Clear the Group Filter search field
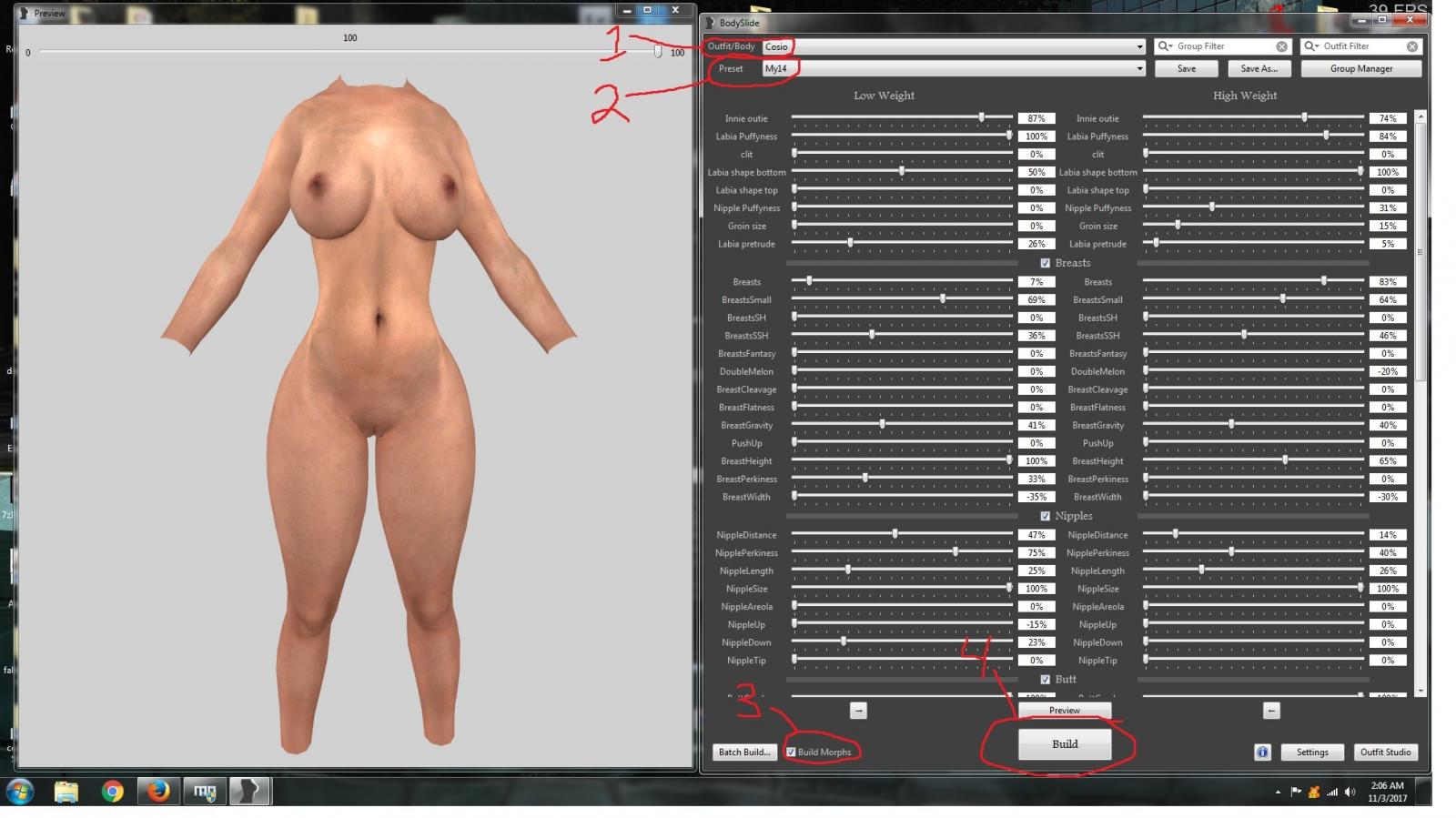This screenshot has height=818, width=1456. [1281, 46]
